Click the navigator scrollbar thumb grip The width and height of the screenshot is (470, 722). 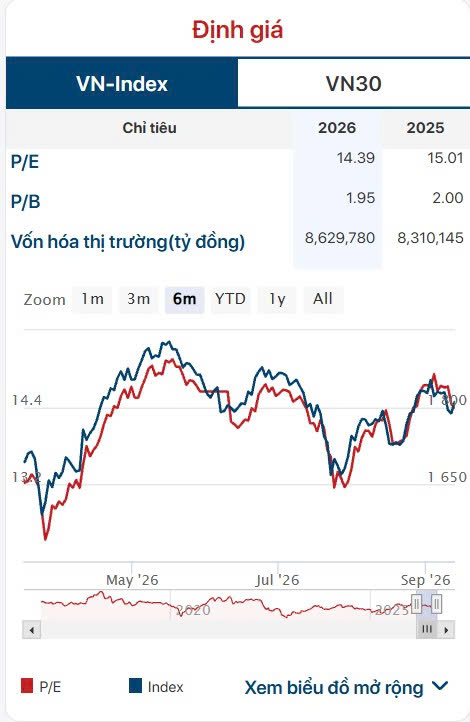click(427, 629)
